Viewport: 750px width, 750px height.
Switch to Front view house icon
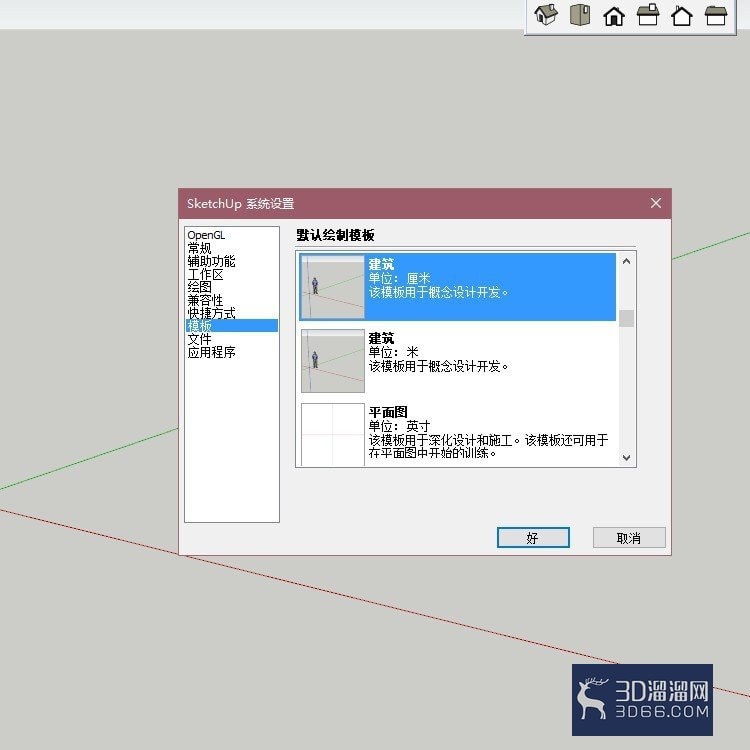(614, 15)
